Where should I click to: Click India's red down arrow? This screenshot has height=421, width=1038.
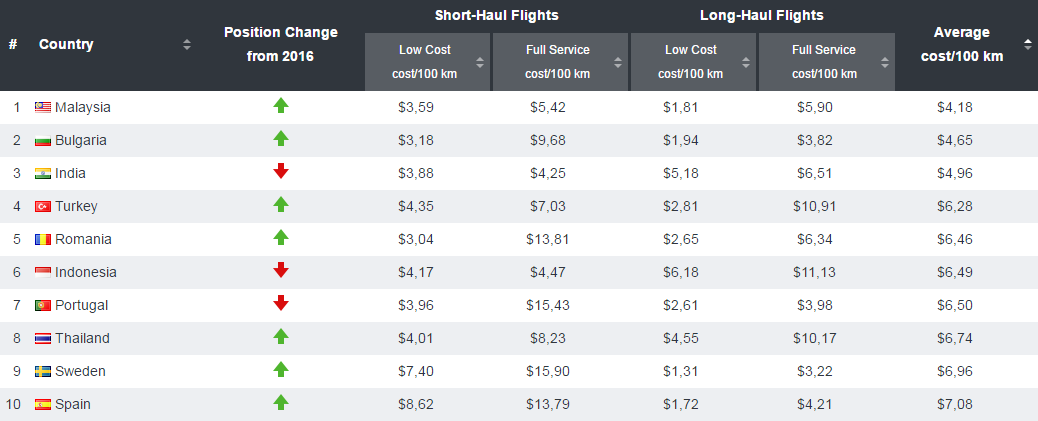click(x=281, y=172)
